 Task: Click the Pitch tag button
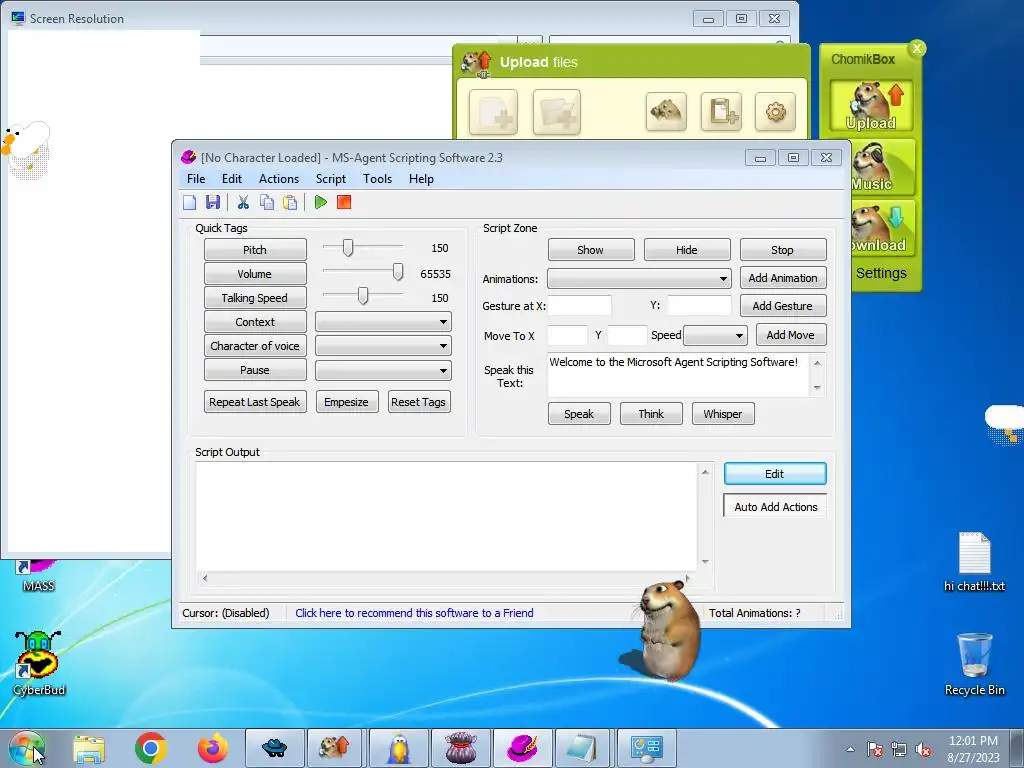point(255,250)
